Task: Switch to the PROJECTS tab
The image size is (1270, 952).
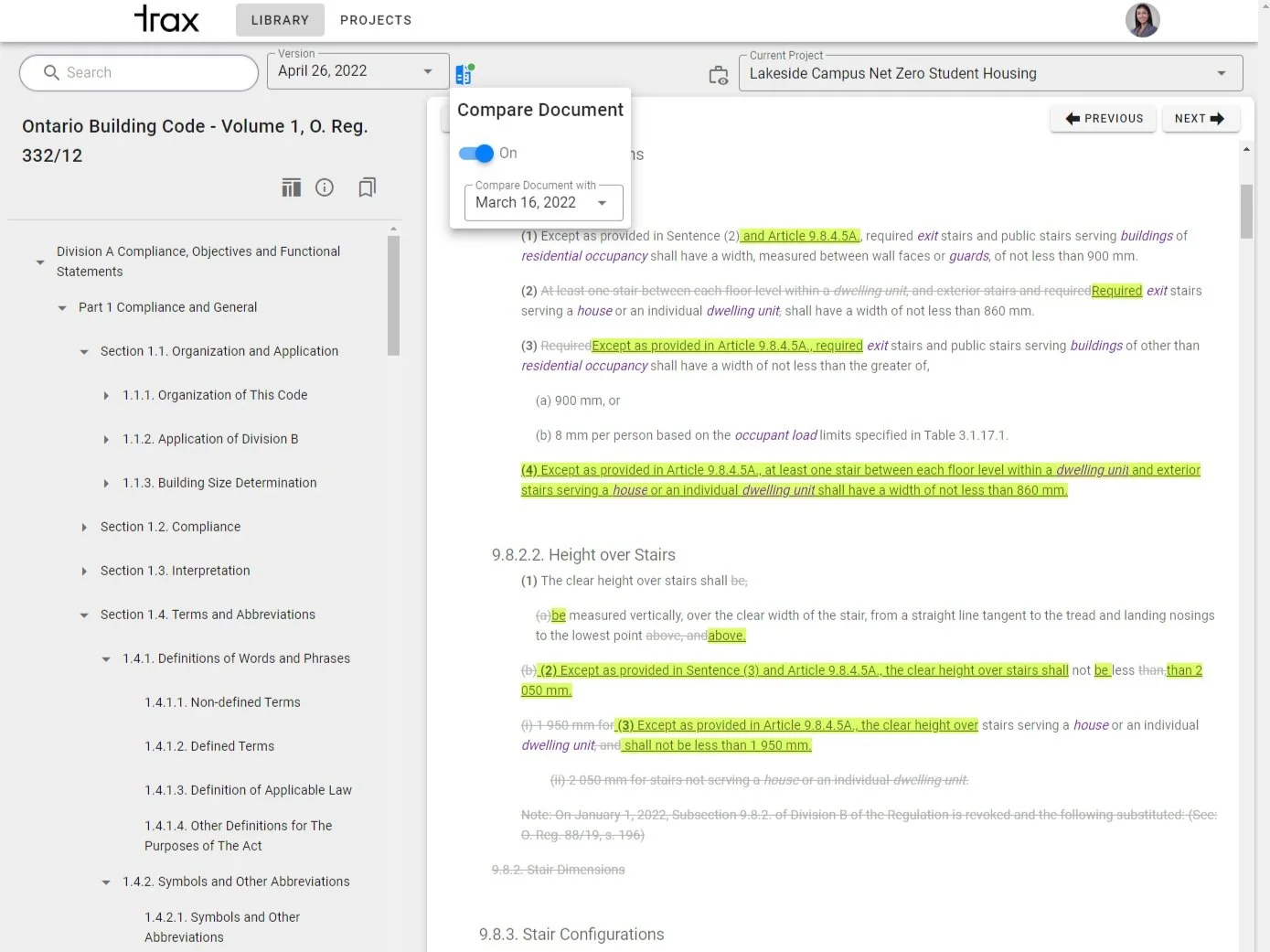Action: [x=376, y=19]
